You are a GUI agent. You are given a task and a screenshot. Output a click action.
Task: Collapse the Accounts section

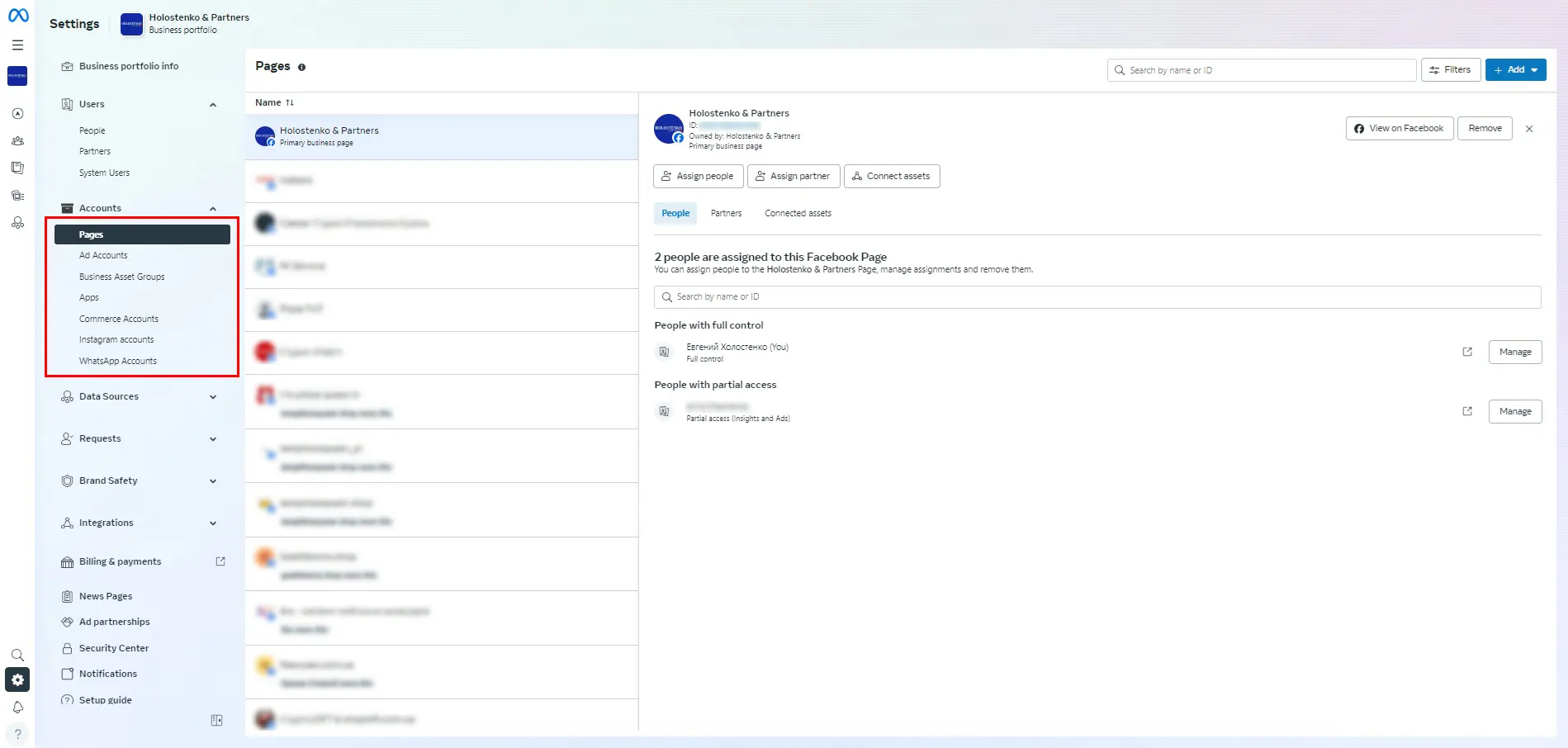[x=213, y=209]
